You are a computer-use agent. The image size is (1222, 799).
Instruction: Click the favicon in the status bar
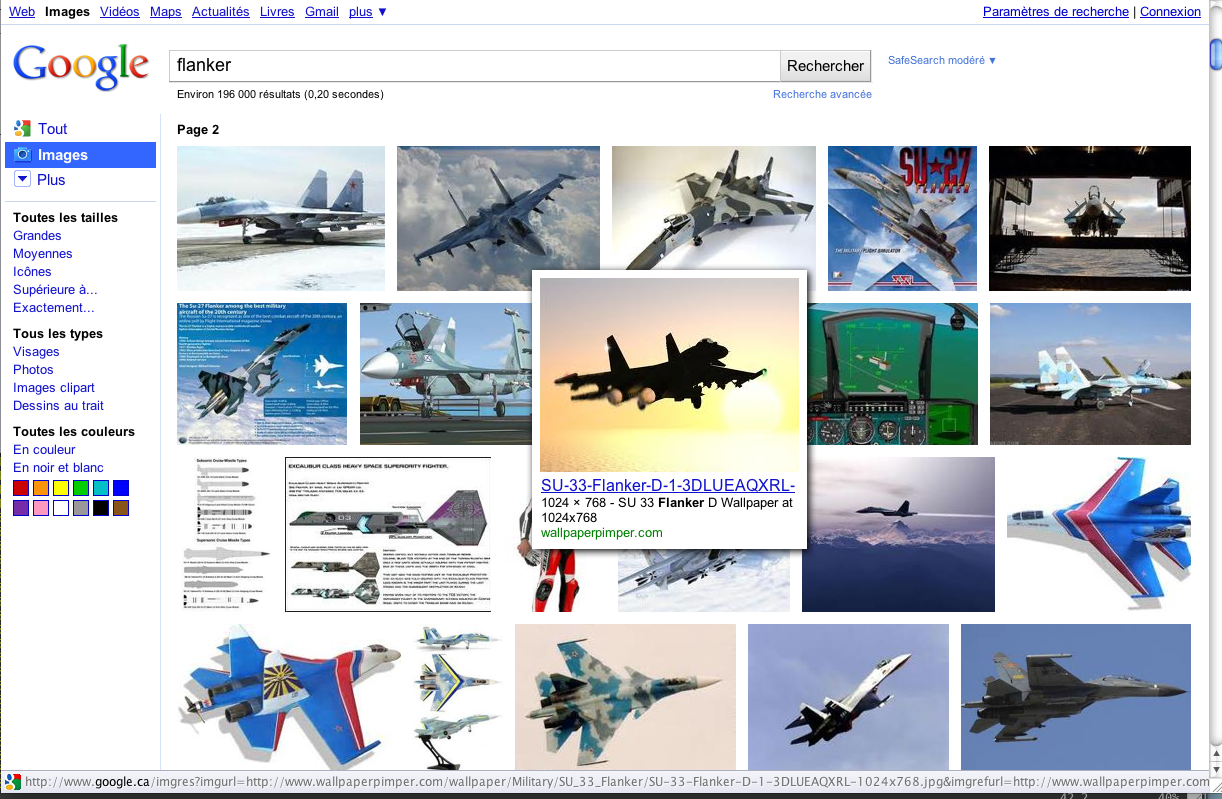[12, 782]
